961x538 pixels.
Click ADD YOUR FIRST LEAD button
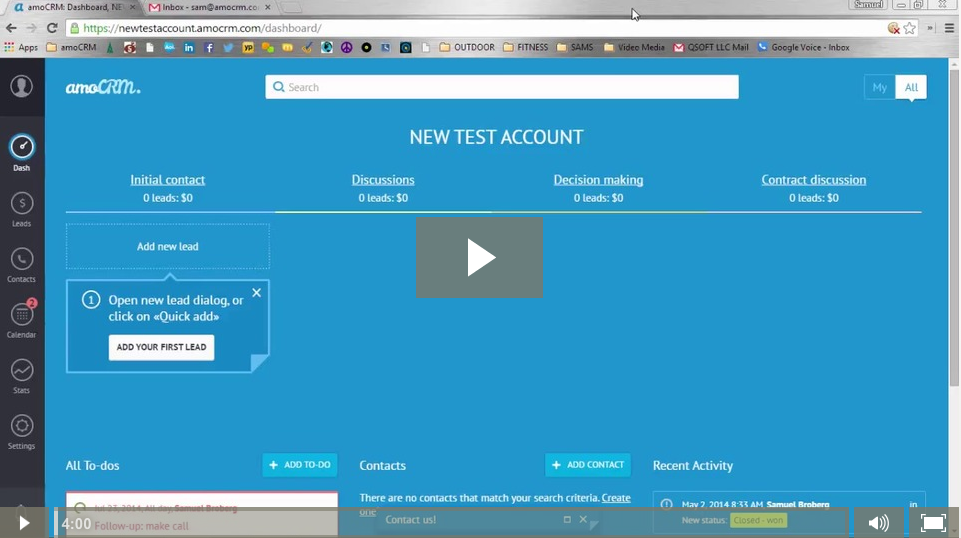(x=162, y=347)
